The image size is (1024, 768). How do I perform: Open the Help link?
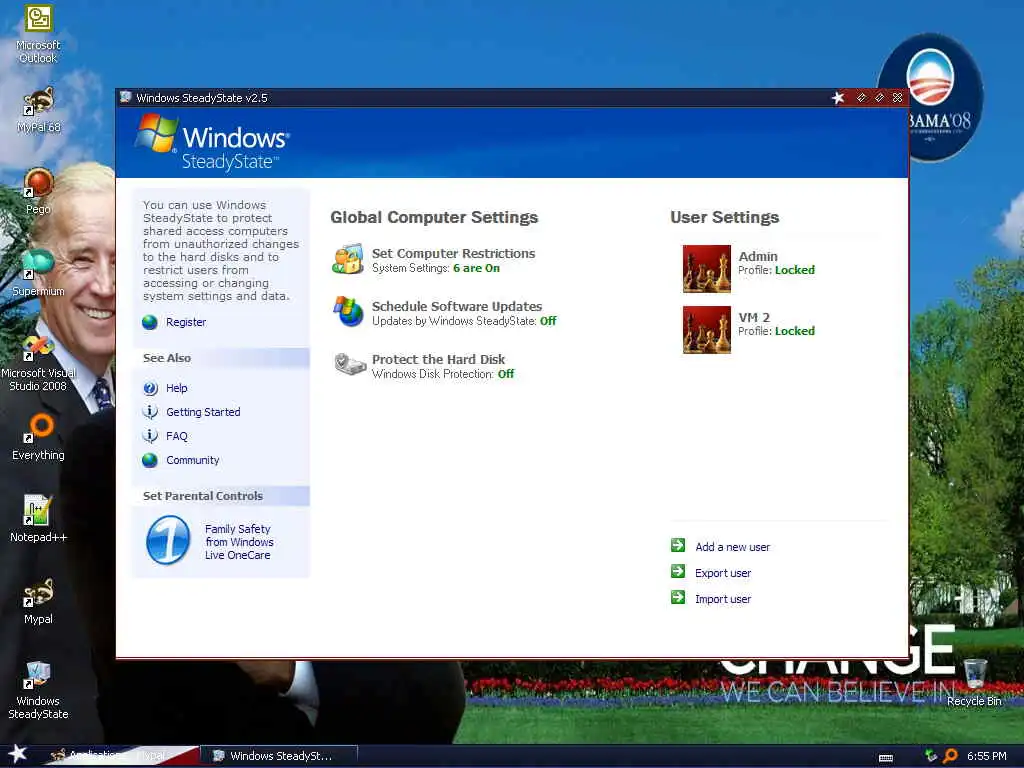[x=176, y=388]
